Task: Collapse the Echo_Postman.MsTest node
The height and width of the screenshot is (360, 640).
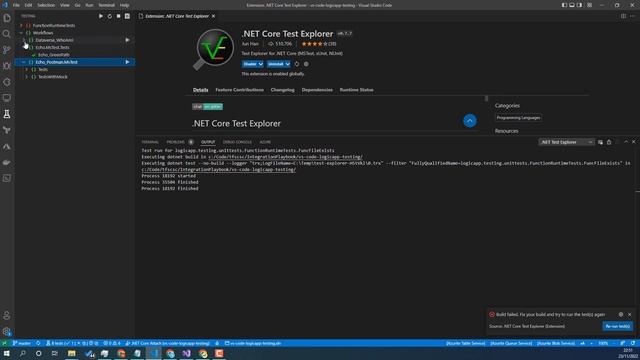Action: (24, 62)
